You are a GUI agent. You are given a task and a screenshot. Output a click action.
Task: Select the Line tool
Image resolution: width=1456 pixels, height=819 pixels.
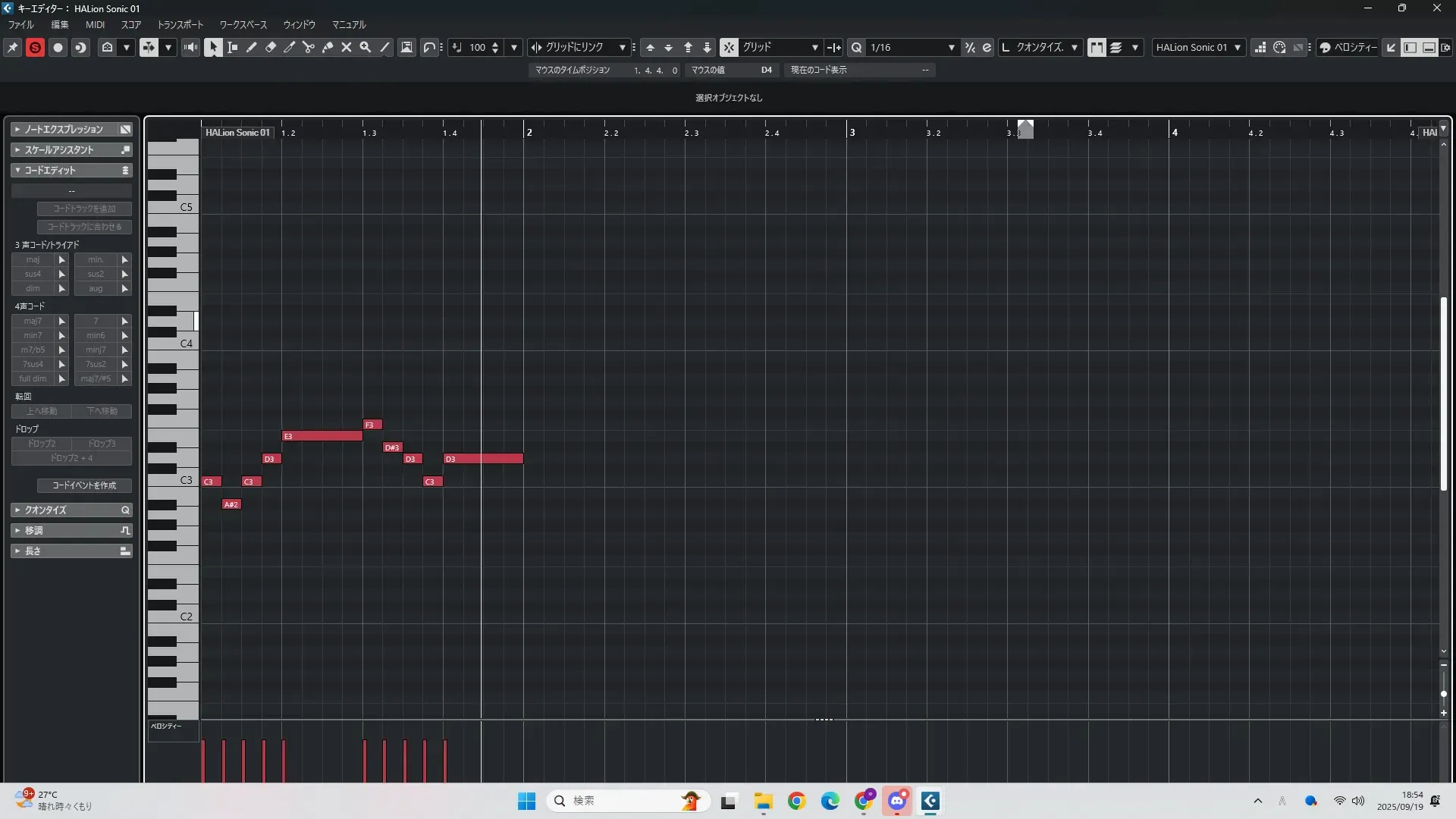click(385, 47)
